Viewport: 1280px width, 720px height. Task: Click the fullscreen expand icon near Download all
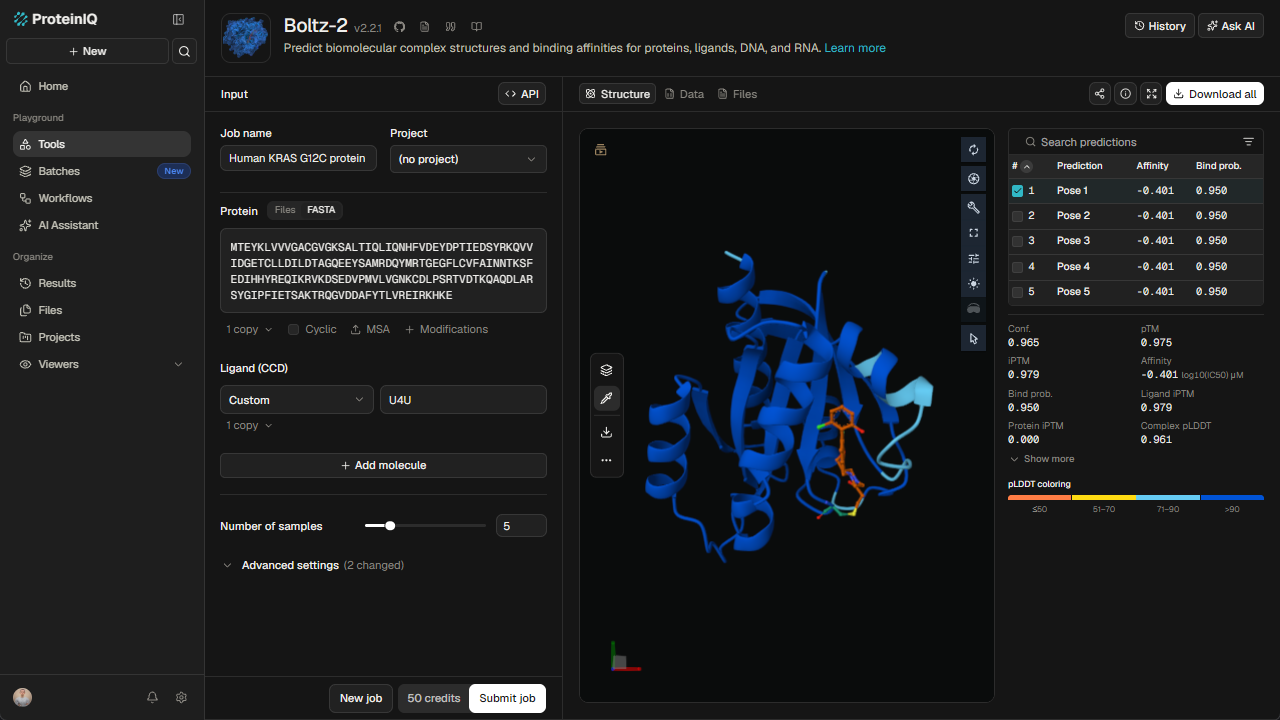[1152, 94]
